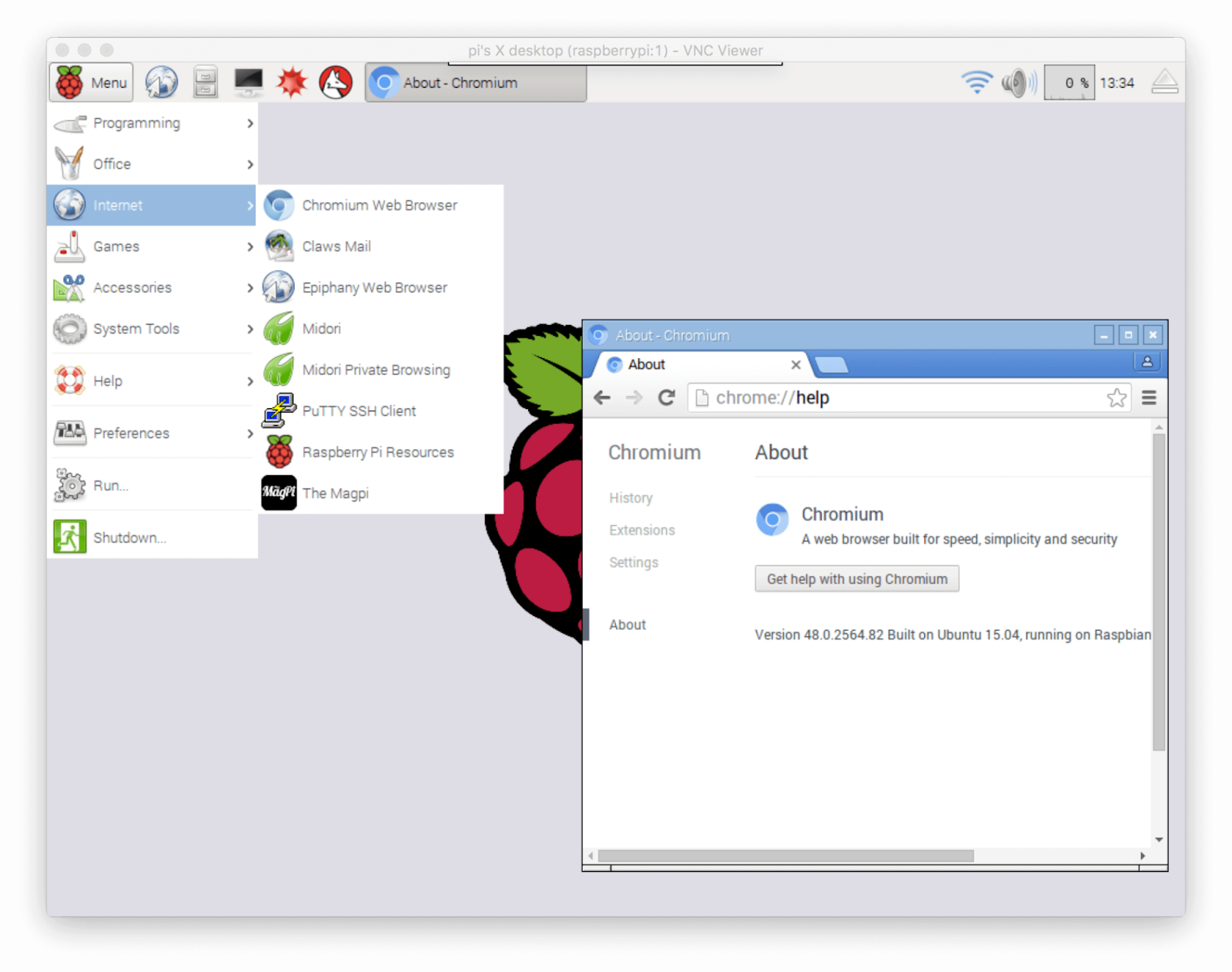
Task: Bookmark page with the star icon
Action: pos(1116,397)
